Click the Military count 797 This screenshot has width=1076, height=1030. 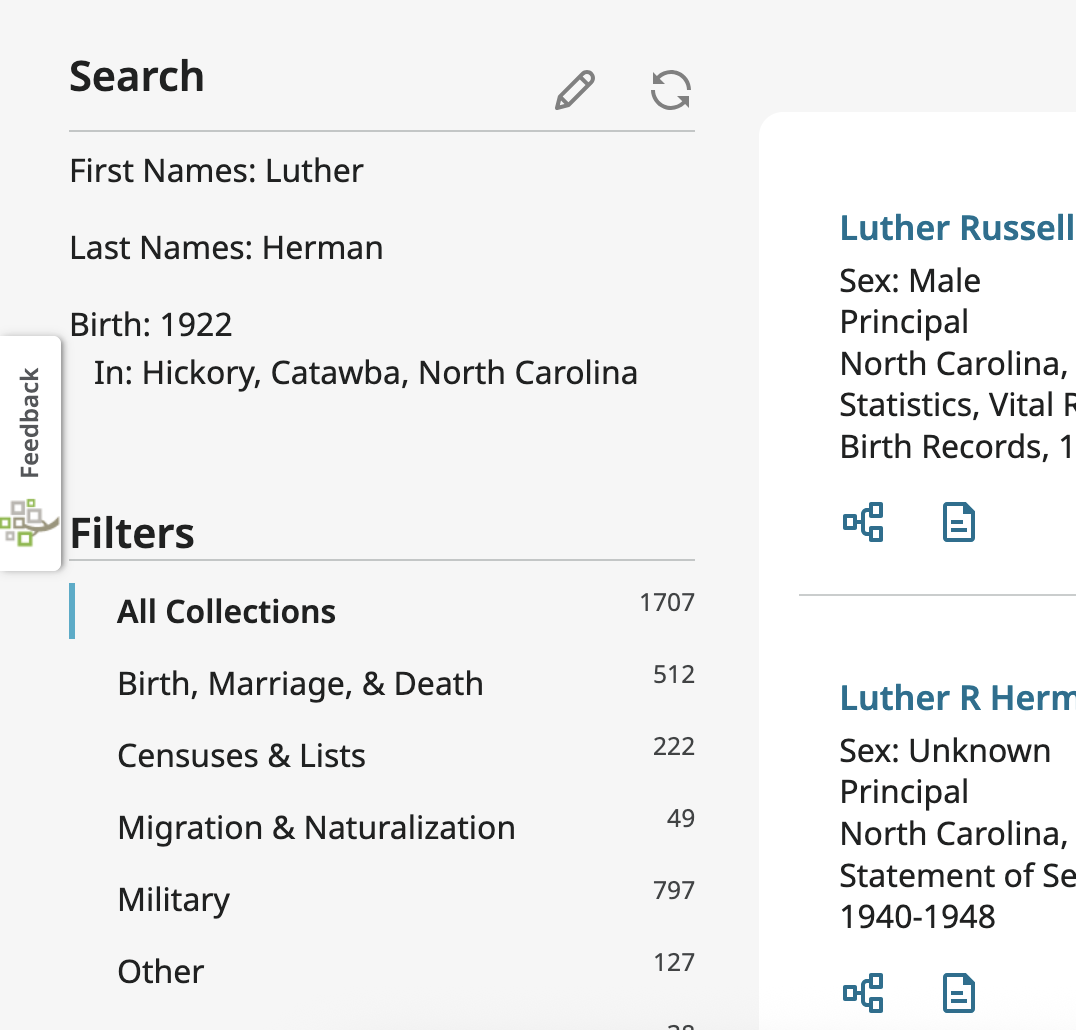coord(673,890)
